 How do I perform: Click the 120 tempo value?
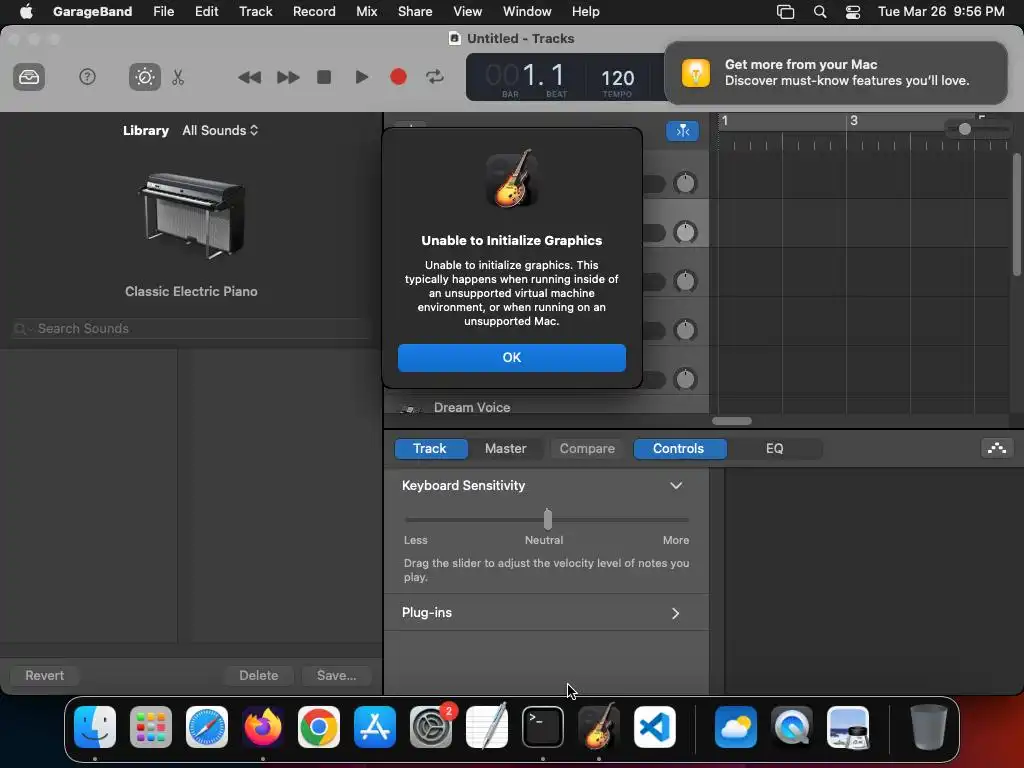point(617,78)
